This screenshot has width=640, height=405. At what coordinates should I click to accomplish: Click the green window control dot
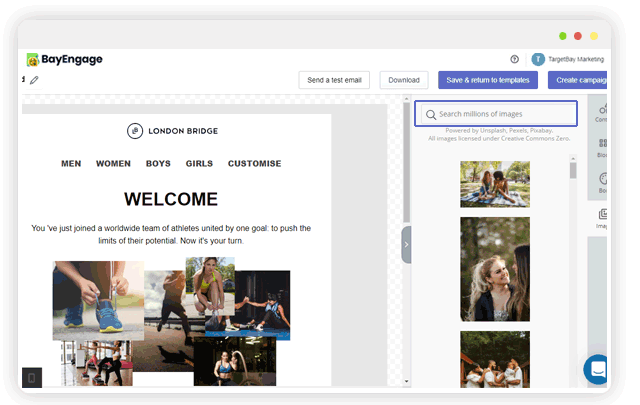point(562,36)
